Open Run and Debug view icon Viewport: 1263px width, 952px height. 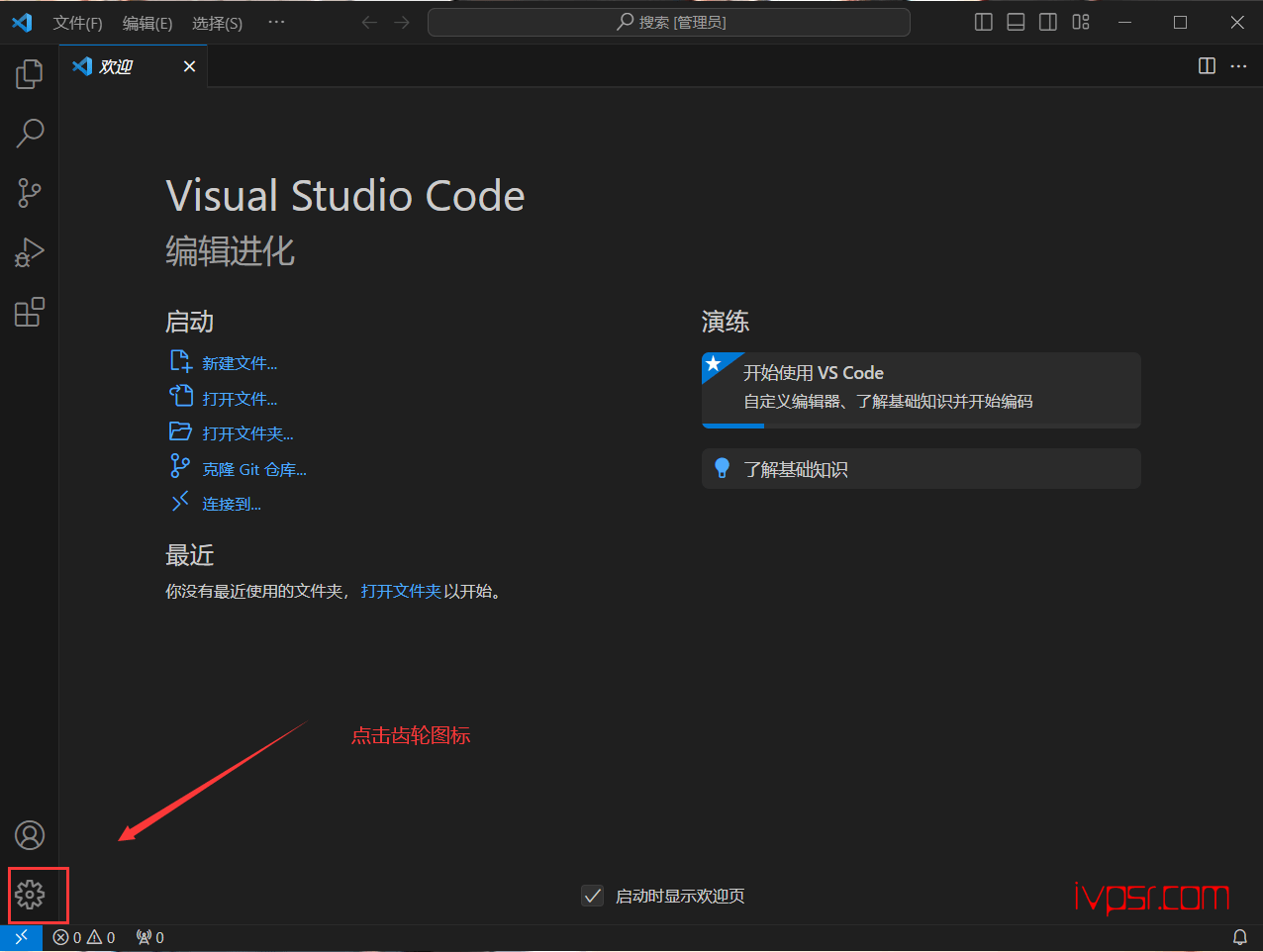pyautogui.click(x=30, y=253)
